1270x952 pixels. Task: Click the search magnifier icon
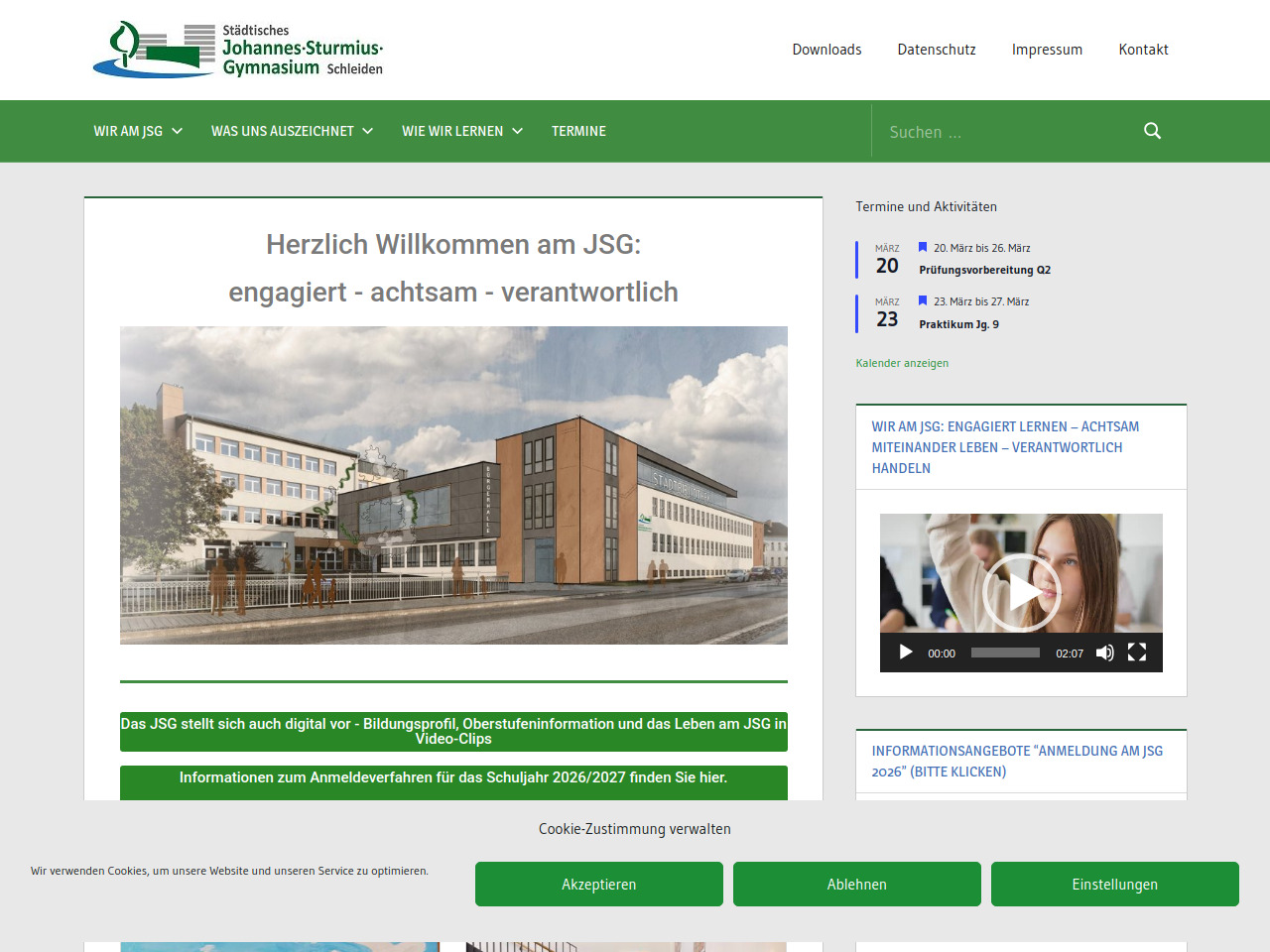[x=1152, y=131]
